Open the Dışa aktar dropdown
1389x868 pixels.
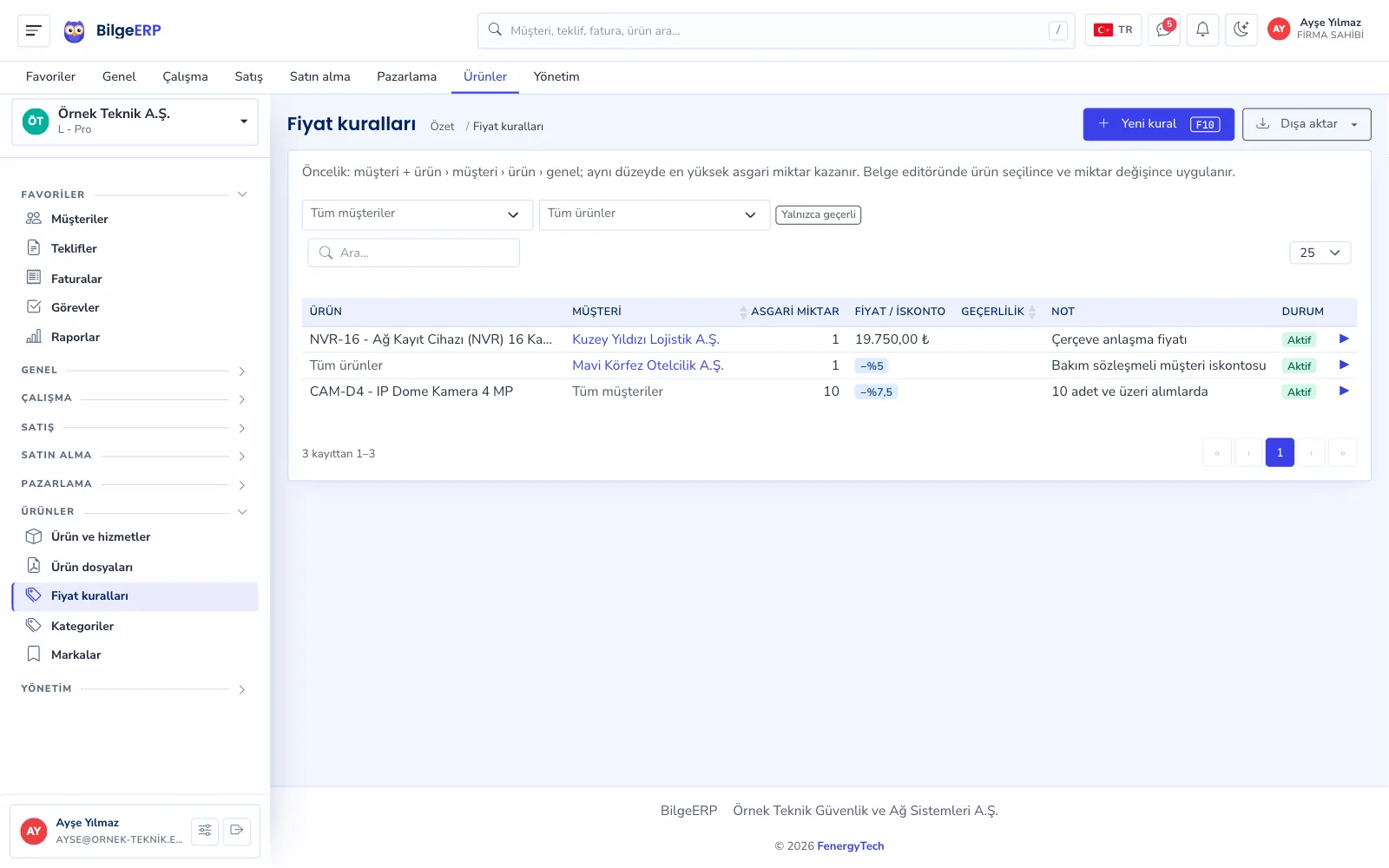(1307, 124)
